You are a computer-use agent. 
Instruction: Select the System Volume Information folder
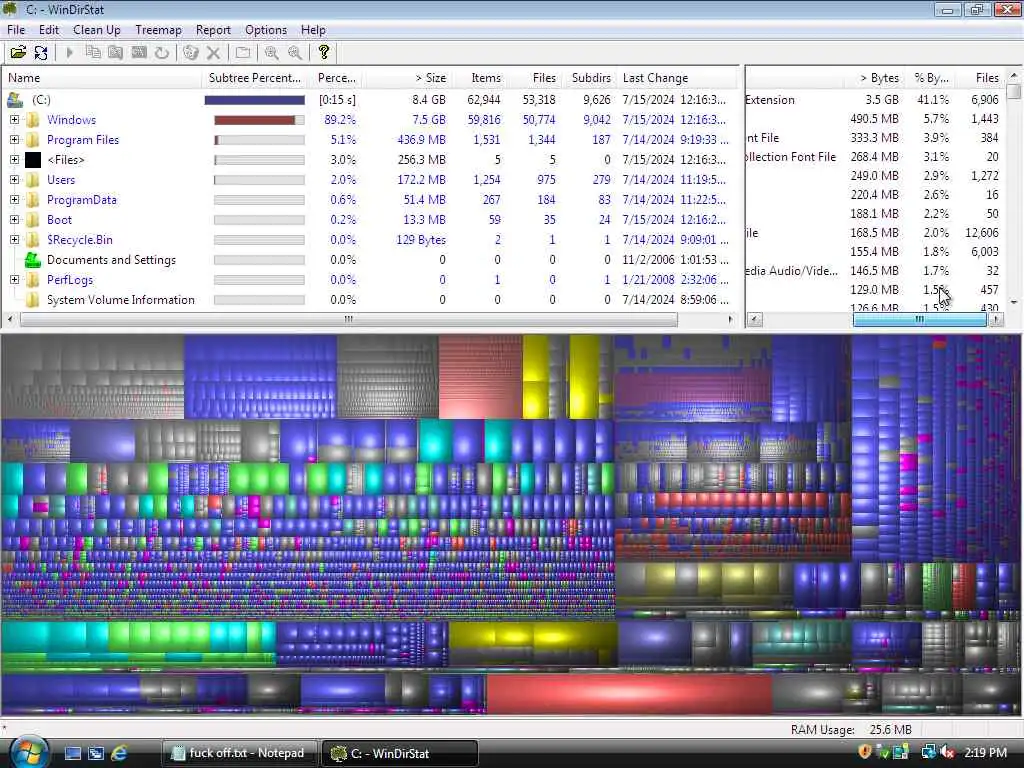point(121,300)
